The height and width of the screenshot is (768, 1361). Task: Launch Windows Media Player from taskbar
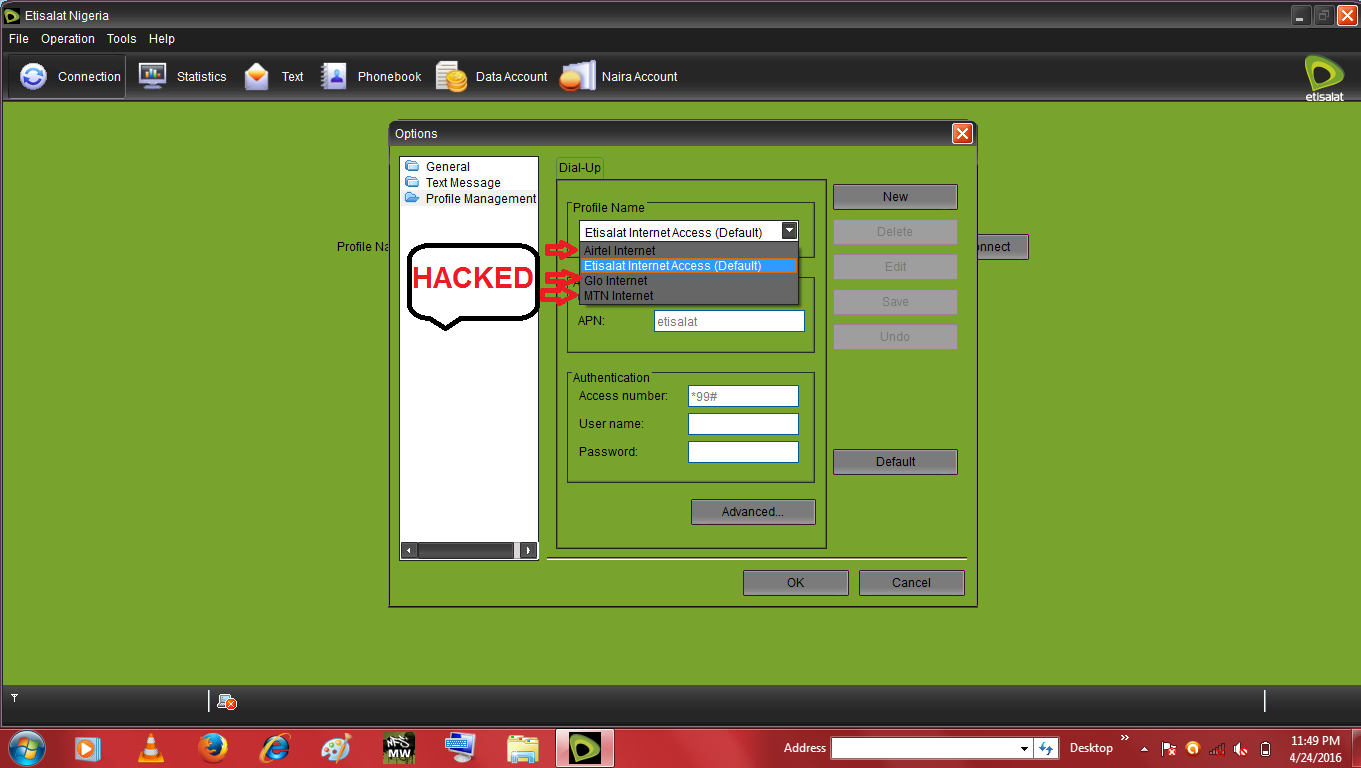pos(87,748)
